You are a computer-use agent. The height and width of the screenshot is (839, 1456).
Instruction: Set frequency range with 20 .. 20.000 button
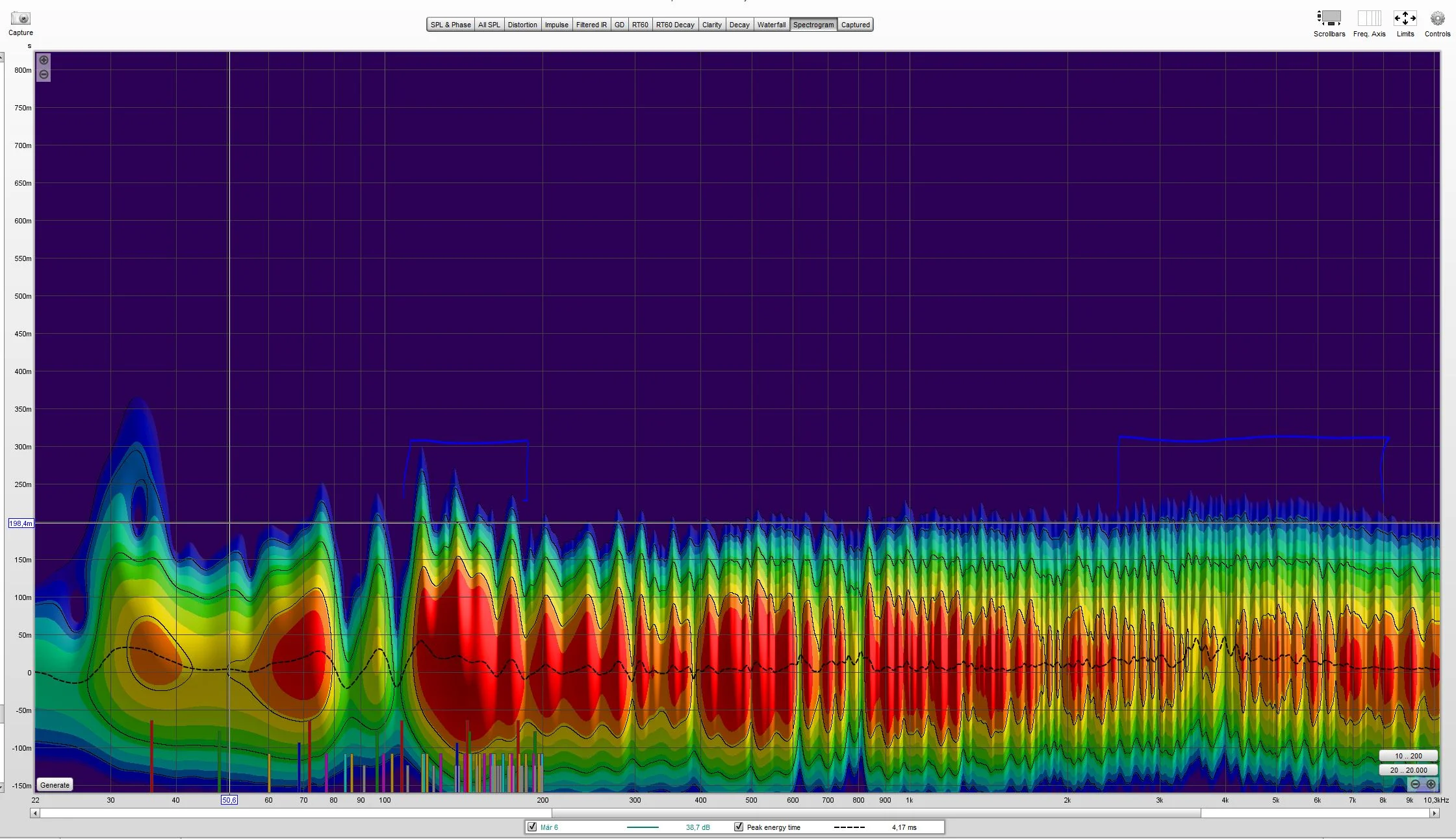click(x=1409, y=770)
